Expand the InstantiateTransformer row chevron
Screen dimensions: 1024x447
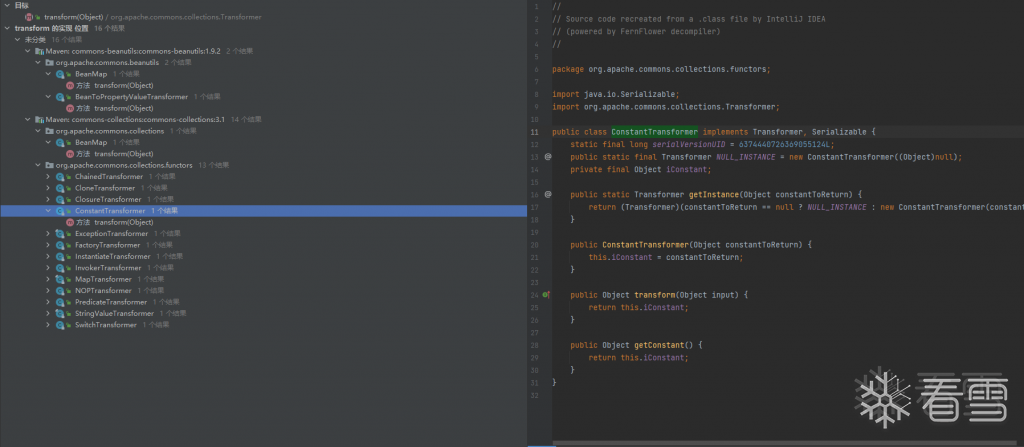(x=48, y=256)
